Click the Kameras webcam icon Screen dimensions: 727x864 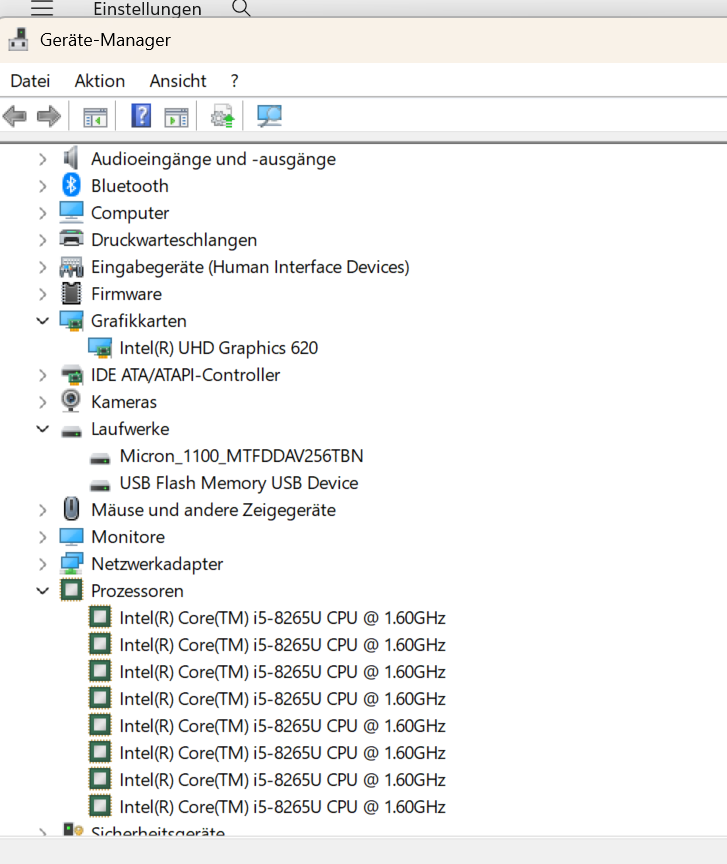[x=71, y=401]
